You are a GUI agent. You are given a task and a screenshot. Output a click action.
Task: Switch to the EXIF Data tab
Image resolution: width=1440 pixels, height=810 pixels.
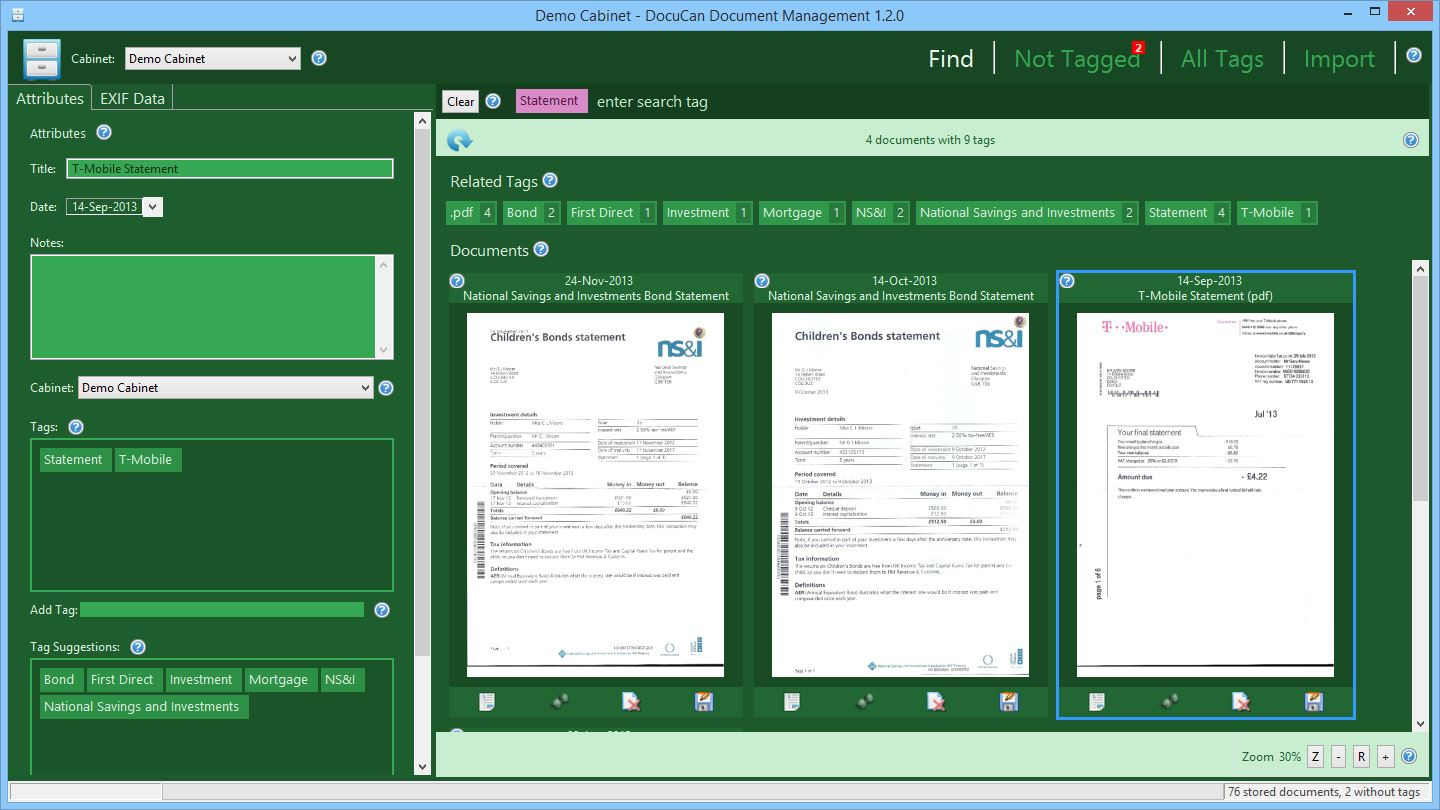tap(132, 98)
